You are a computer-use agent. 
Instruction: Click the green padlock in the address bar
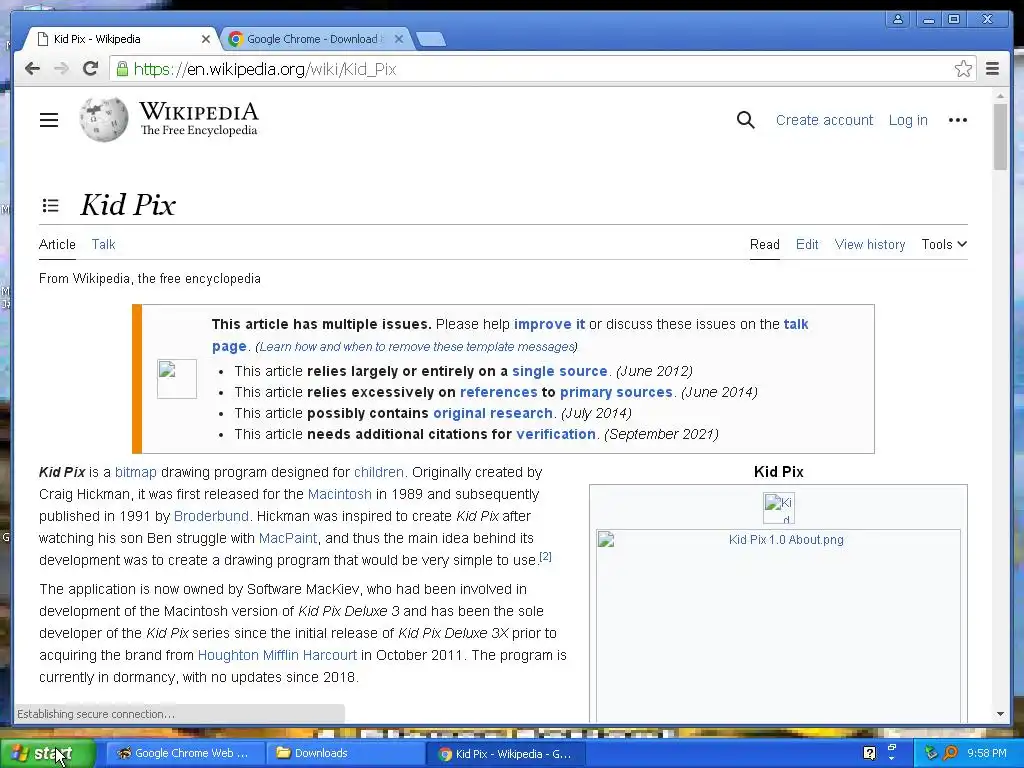pyautogui.click(x=122, y=69)
